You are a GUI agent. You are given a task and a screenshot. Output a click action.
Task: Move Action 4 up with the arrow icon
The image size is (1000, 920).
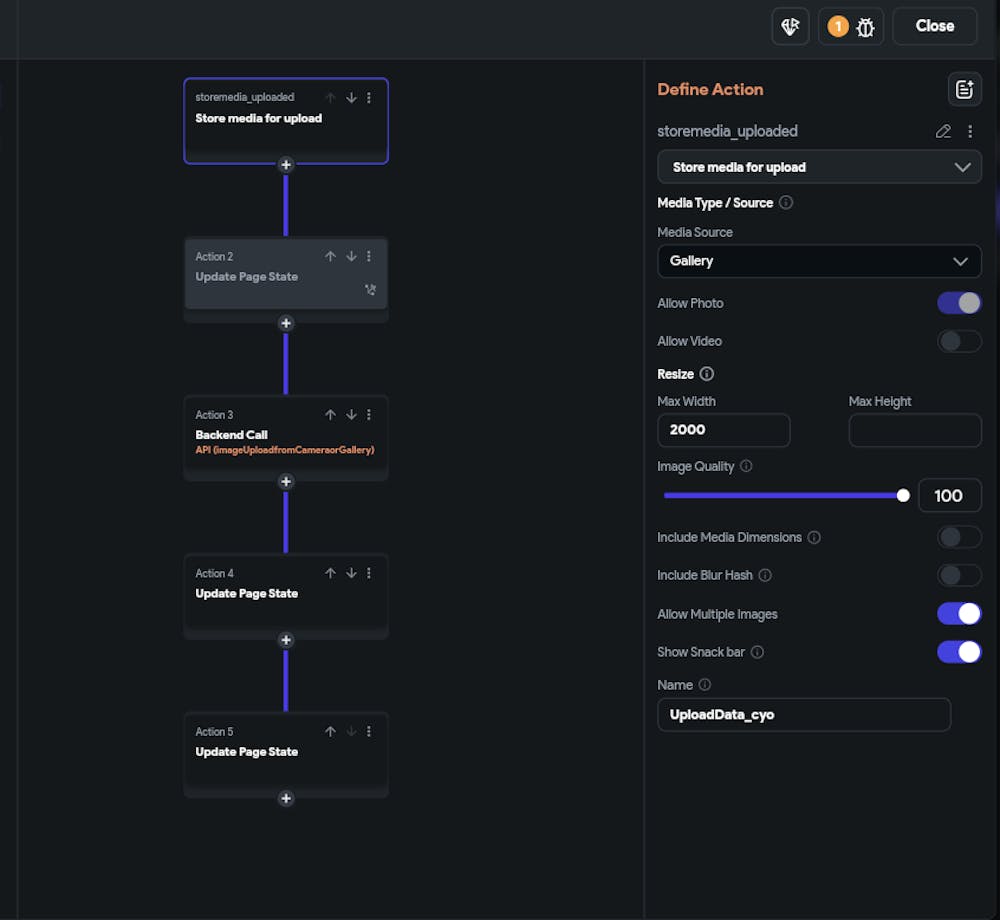click(x=330, y=573)
